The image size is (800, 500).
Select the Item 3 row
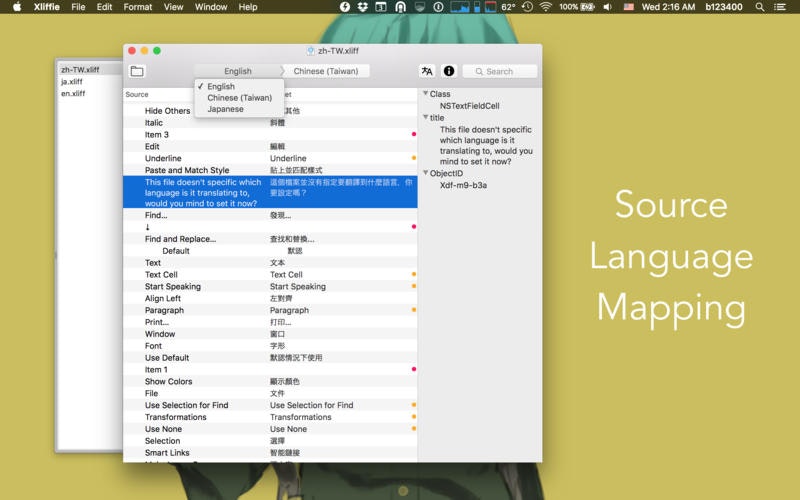pyautogui.click(x=270, y=135)
